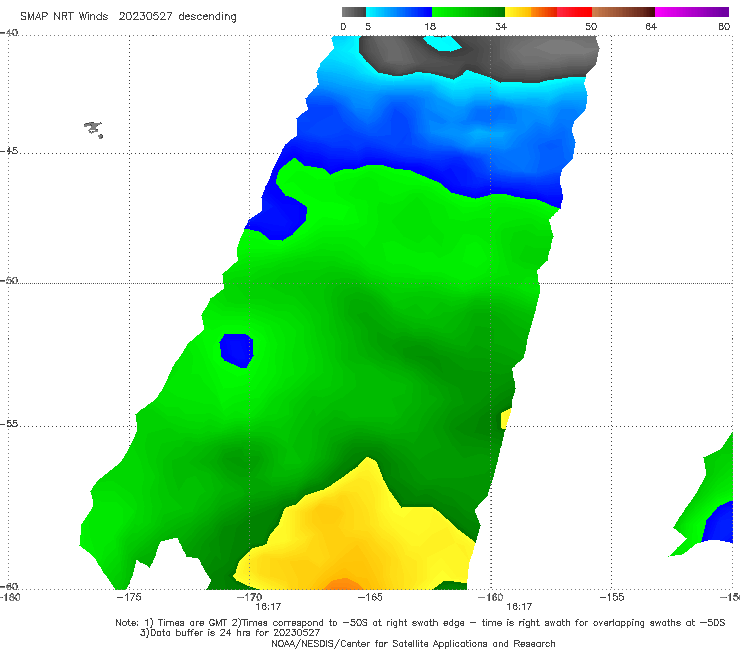This screenshot has width=740, height=650.
Task: Click the blue patch in the far-right partial swath
Action: click(718, 523)
